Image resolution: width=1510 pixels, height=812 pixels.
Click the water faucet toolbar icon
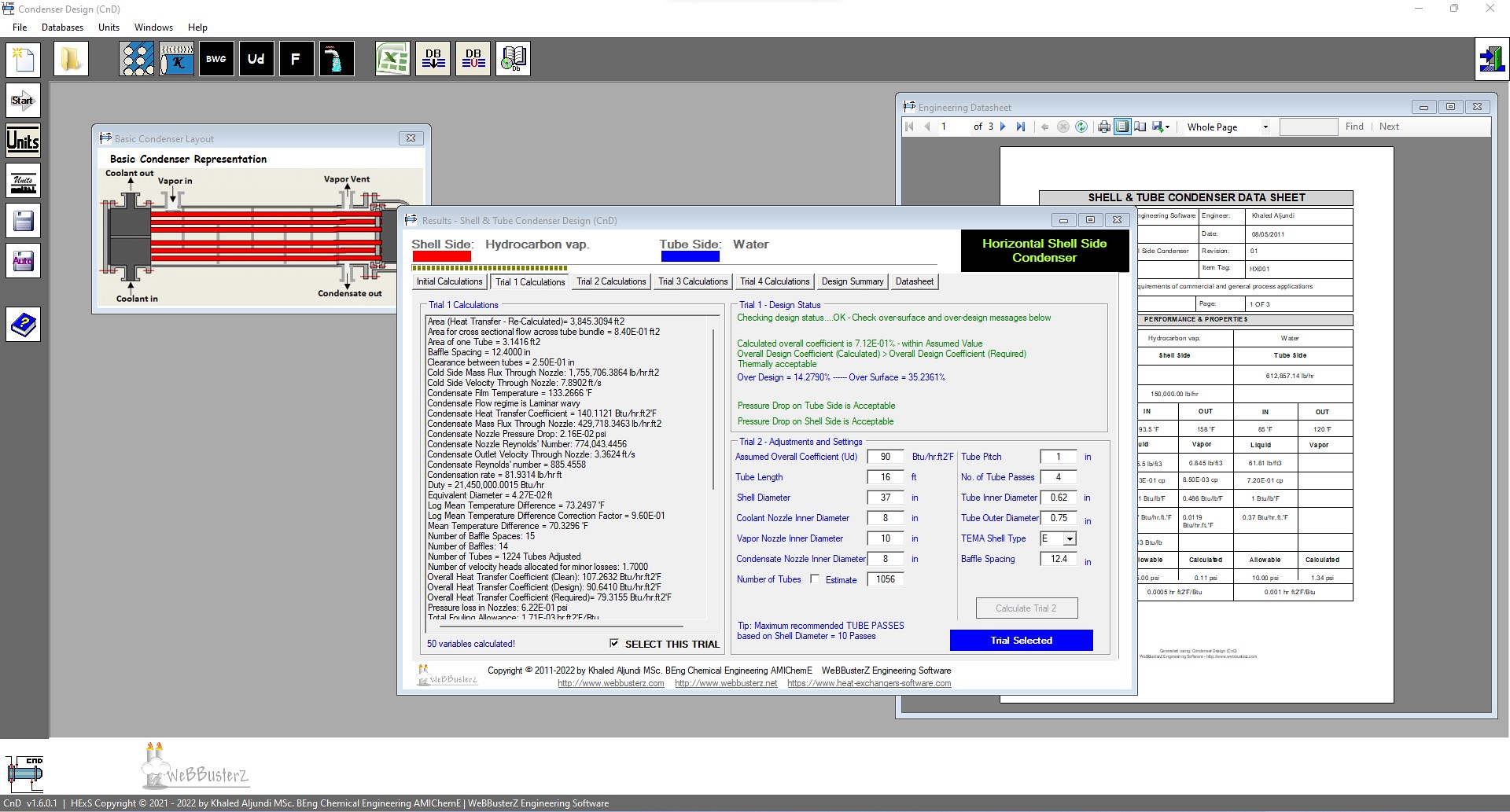[x=337, y=59]
